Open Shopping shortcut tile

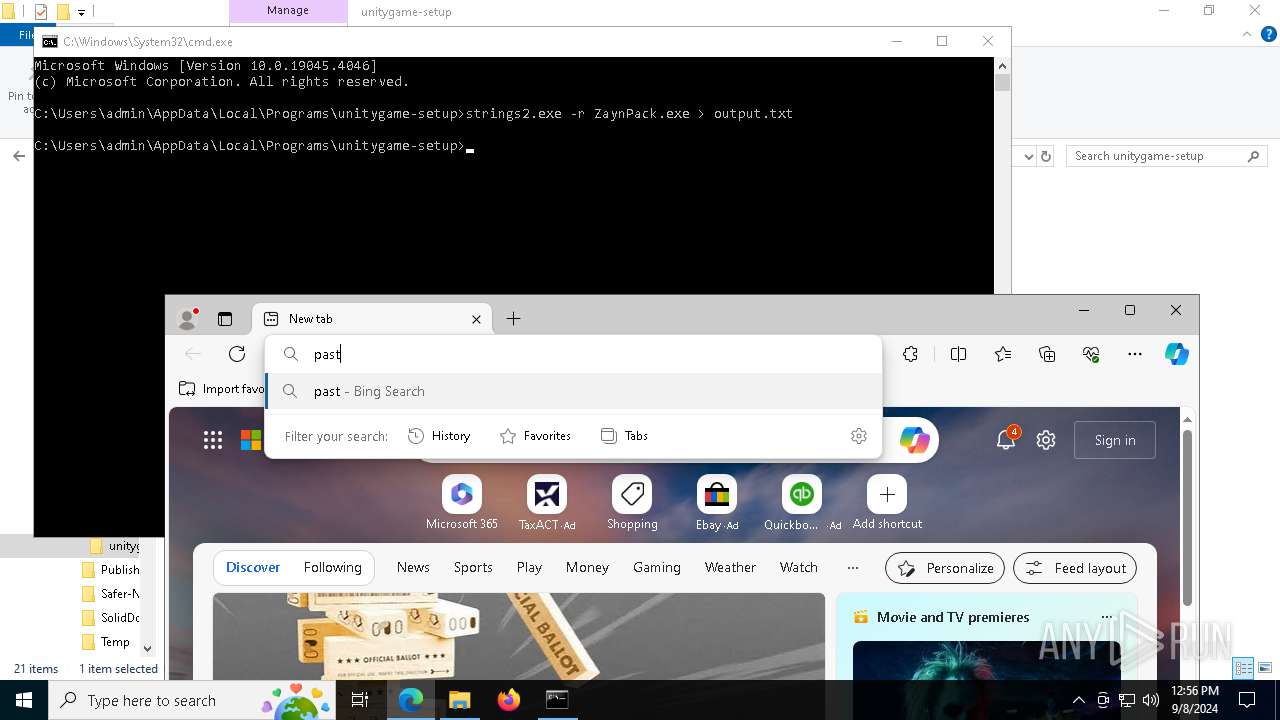pyautogui.click(x=632, y=503)
